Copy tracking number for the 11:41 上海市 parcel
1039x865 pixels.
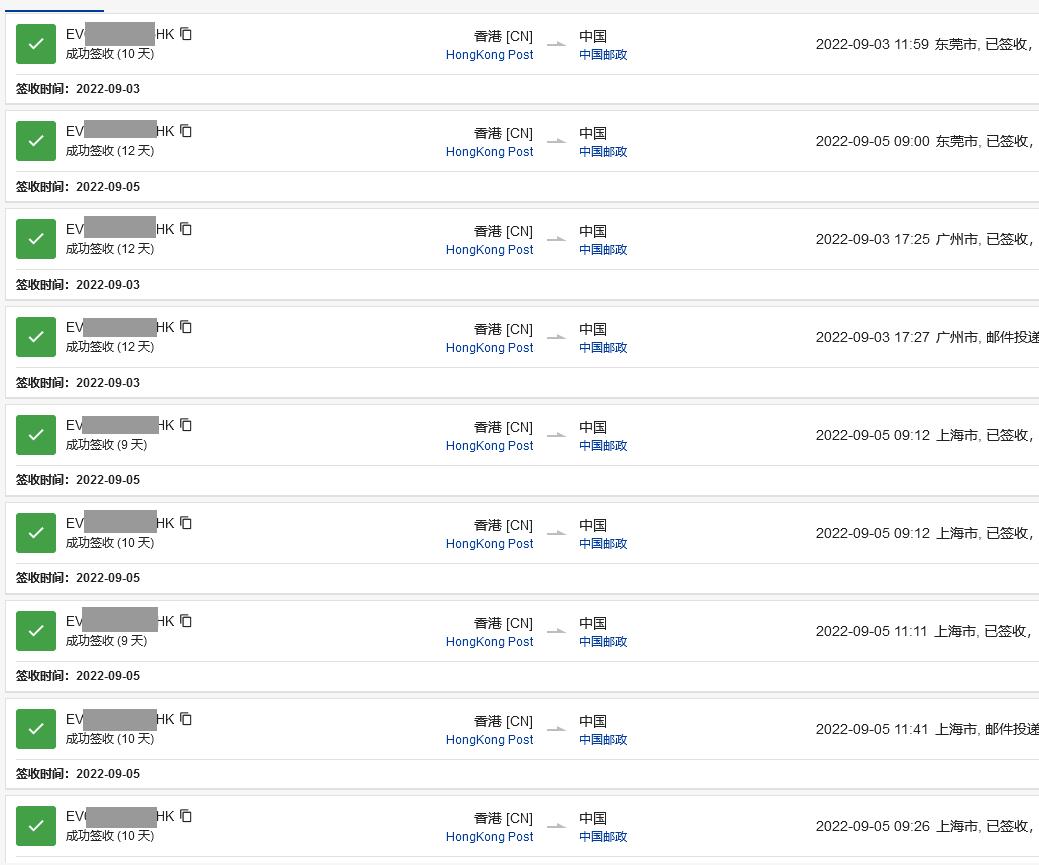(x=186, y=719)
